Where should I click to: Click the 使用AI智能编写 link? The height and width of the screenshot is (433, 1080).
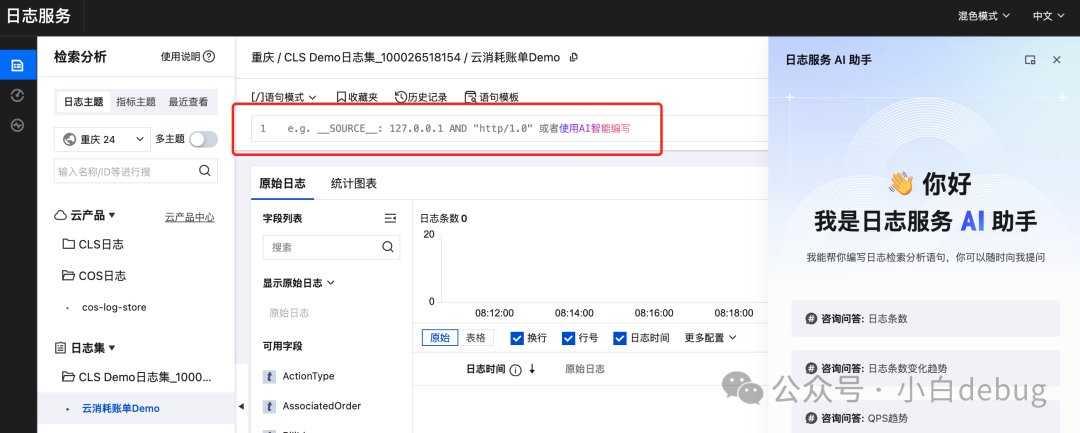click(x=594, y=129)
